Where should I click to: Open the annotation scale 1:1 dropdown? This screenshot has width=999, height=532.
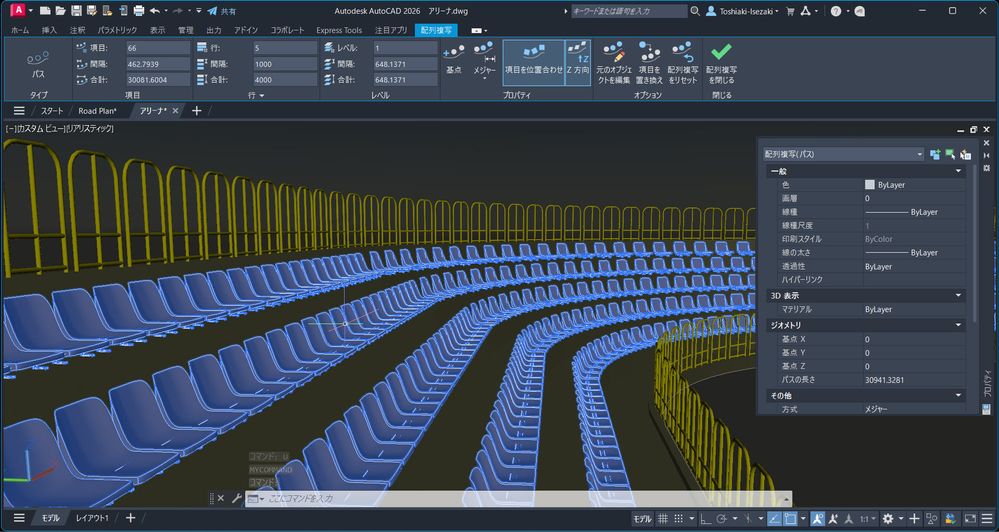[867, 519]
